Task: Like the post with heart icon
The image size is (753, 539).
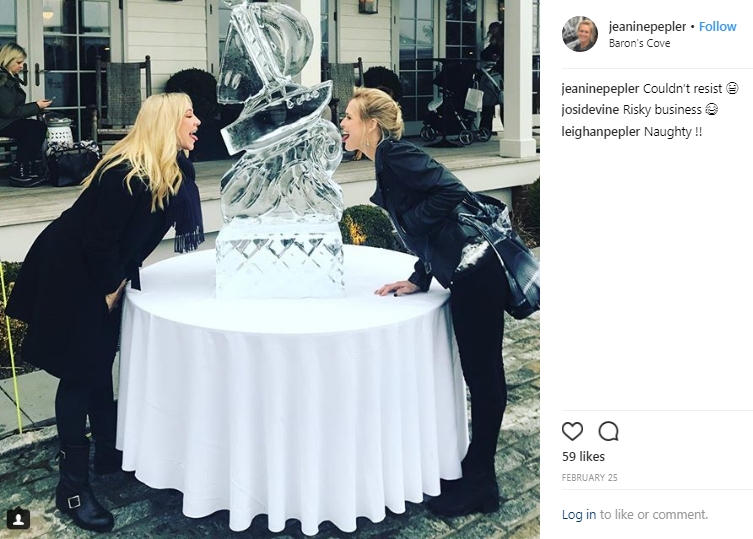Action: click(572, 431)
